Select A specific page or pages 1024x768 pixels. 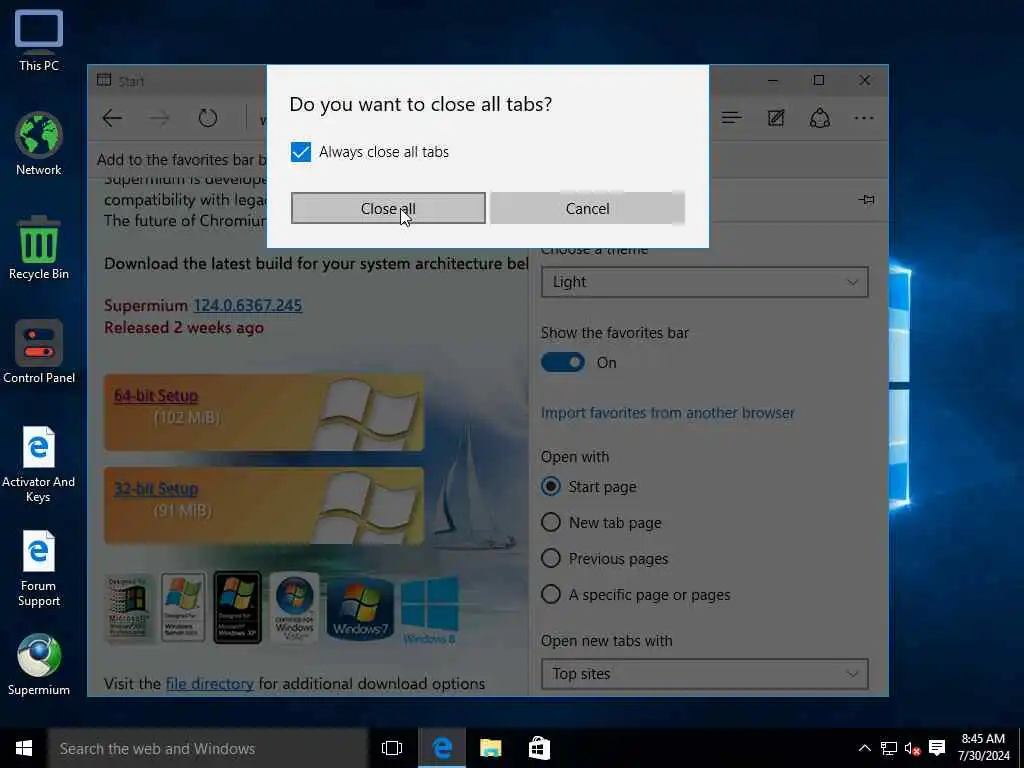click(x=551, y=594)
